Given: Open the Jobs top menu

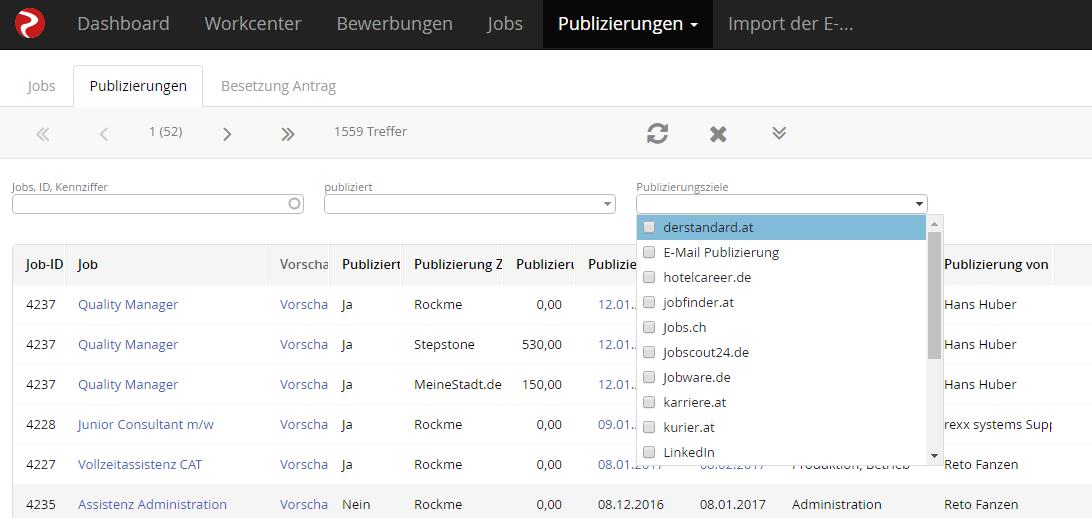Looking at the screenshot, I should (x=505, y=24).
